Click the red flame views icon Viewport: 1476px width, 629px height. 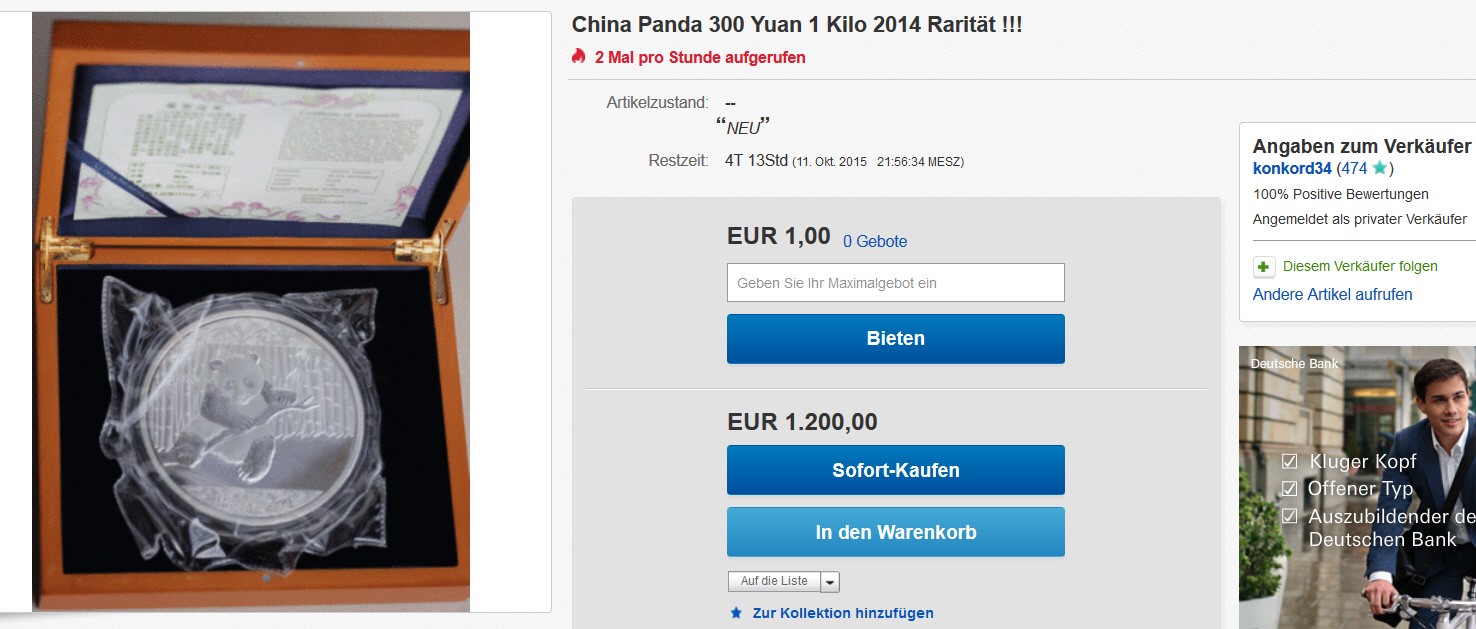coord(578,57)
